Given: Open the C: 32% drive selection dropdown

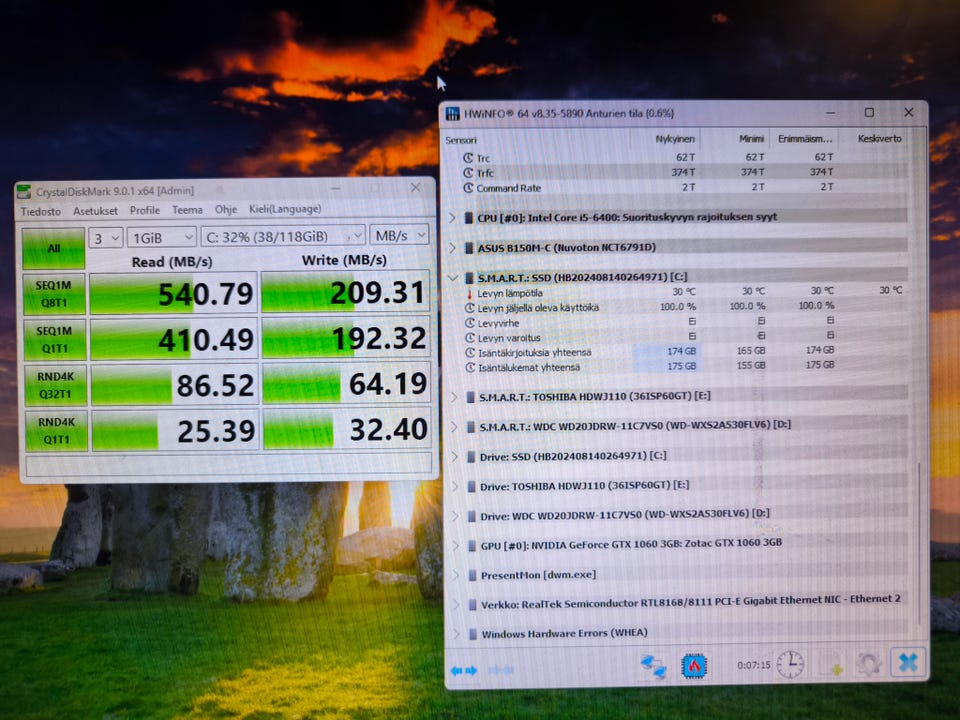Looking at the screenshot, I should point(283,236).
